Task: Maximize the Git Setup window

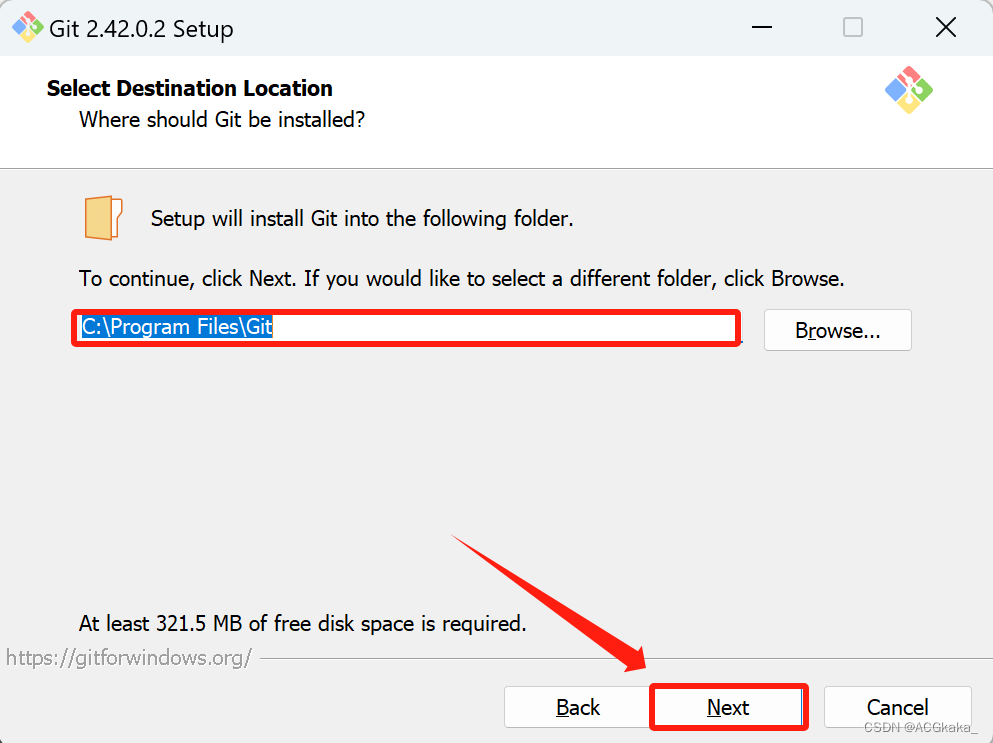Action: point(852,27)
